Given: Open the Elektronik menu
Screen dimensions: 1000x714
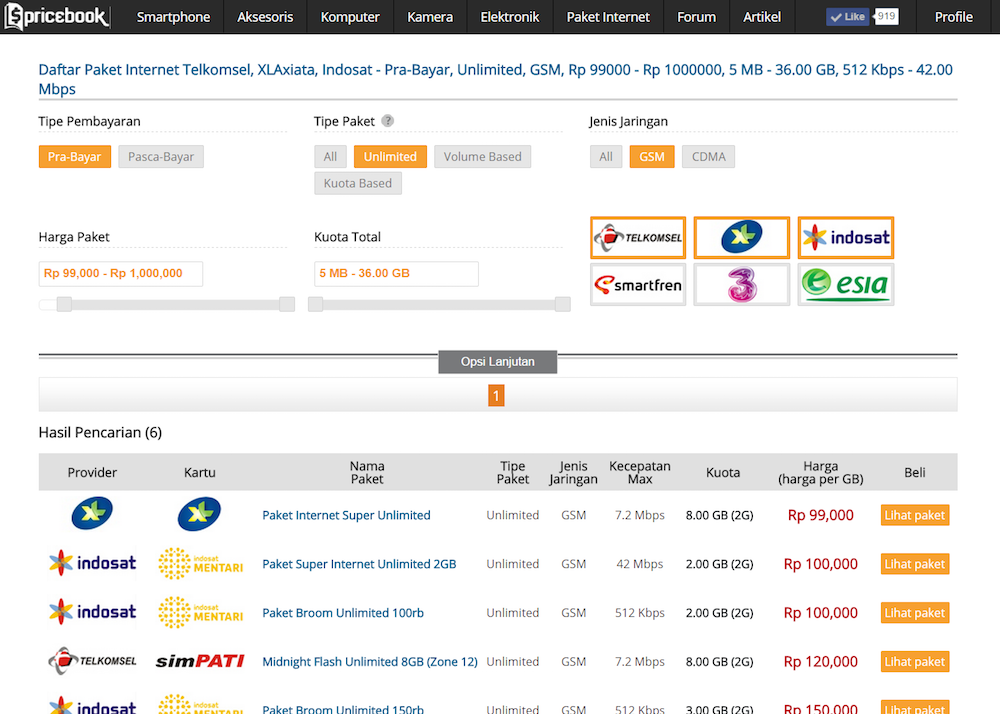Looking at the screenshot, I should (510, 17).
